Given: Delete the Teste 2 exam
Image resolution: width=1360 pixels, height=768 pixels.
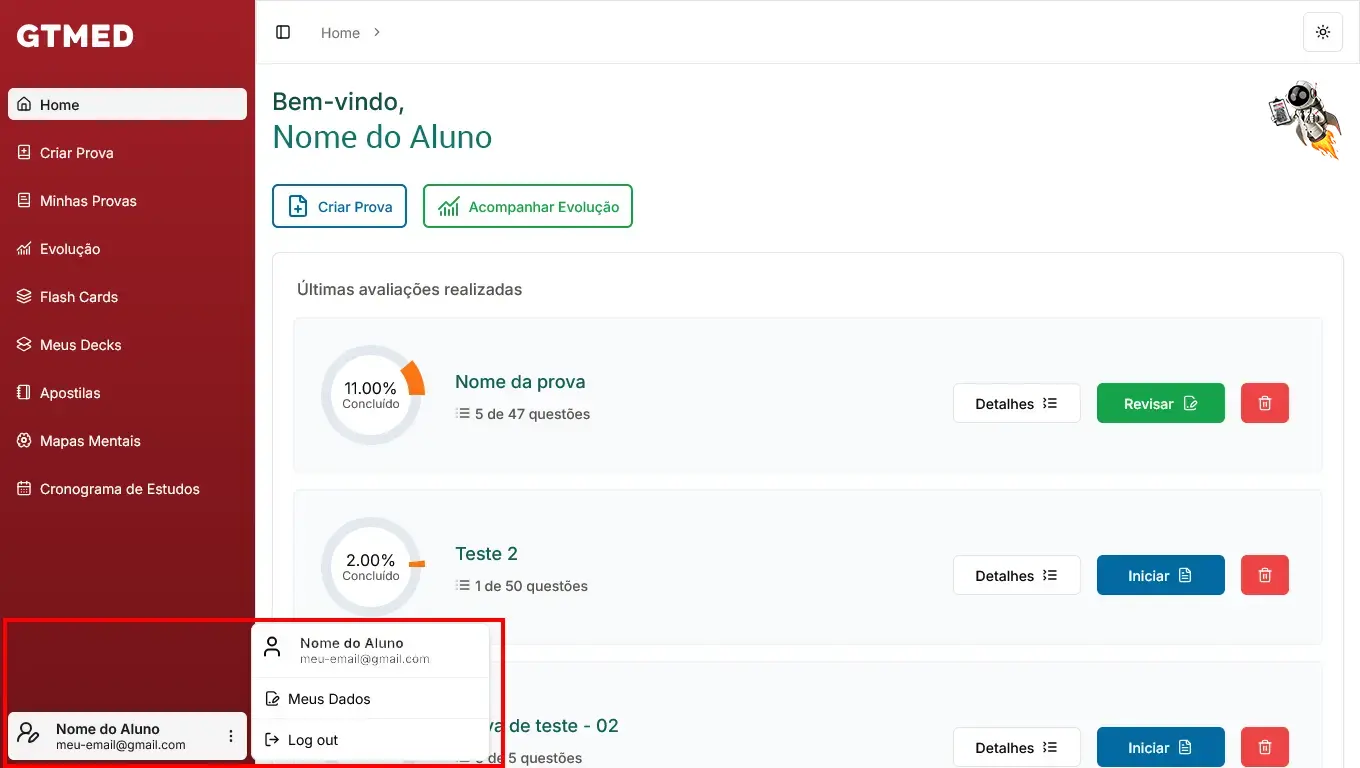Looking at the screenshot, I should coord(1265,575).
